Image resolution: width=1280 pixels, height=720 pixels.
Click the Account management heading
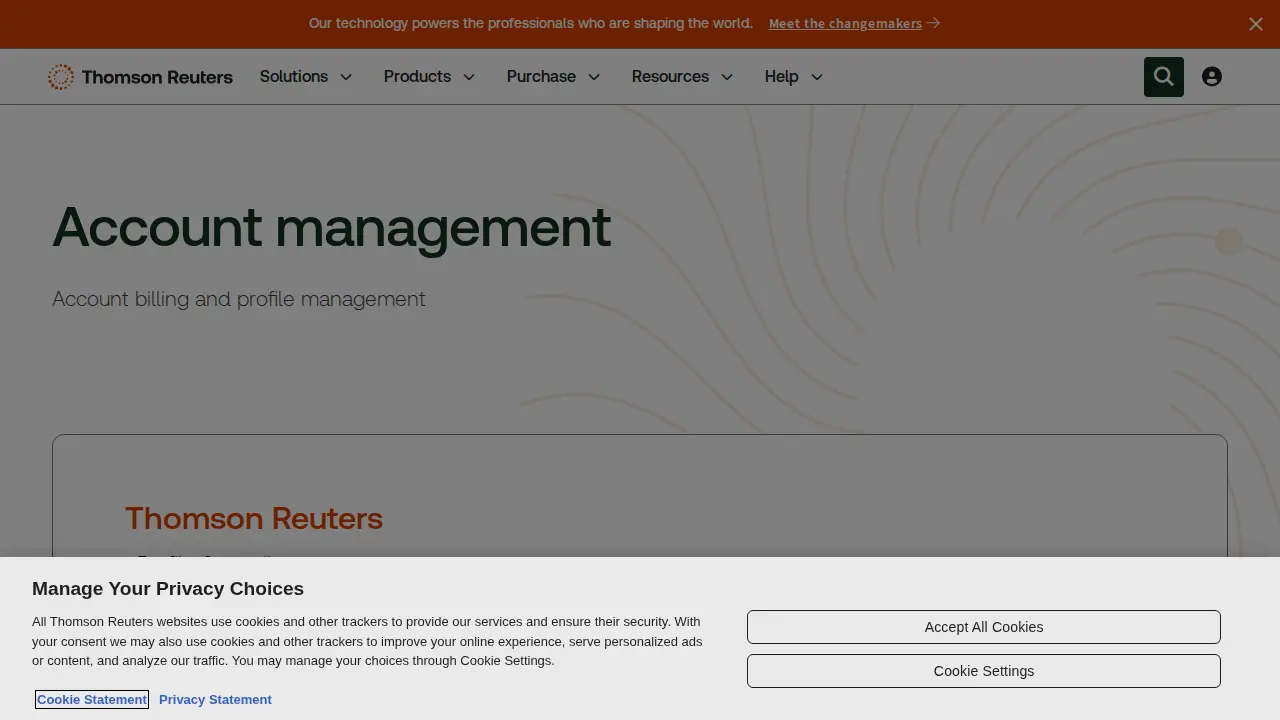331,228
